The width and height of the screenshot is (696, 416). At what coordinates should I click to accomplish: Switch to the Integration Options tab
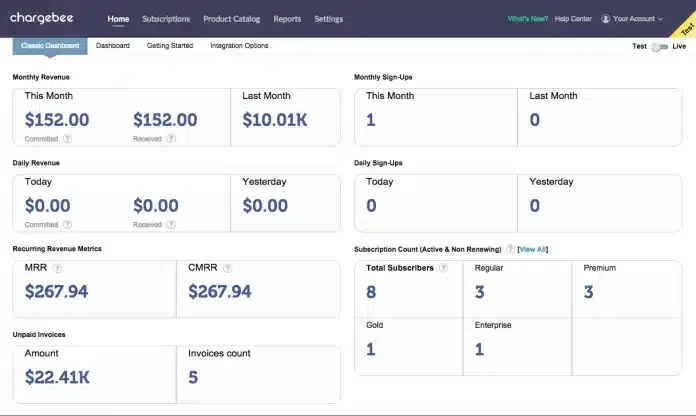tap(239, 46)
